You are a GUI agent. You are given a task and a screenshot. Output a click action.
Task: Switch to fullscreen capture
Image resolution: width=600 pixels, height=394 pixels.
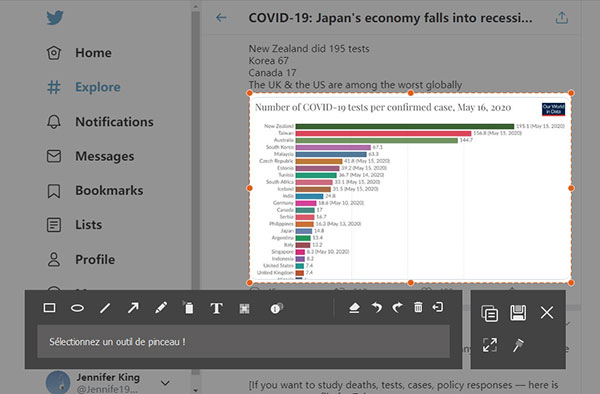click(x=490, y=345)
